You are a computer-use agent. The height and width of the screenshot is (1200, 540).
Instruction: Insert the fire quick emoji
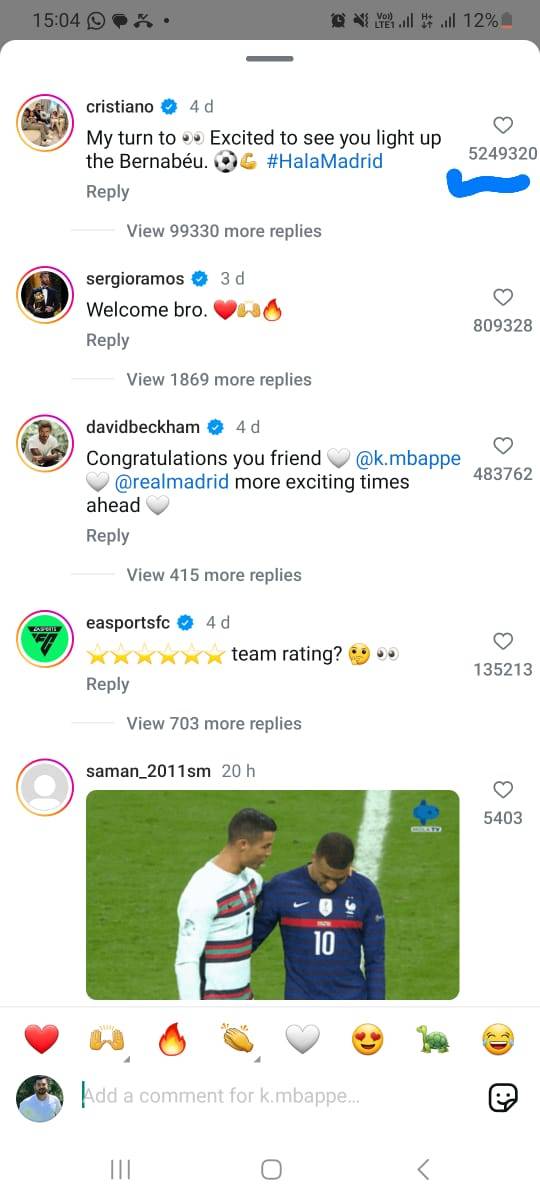coord(172,1040)
